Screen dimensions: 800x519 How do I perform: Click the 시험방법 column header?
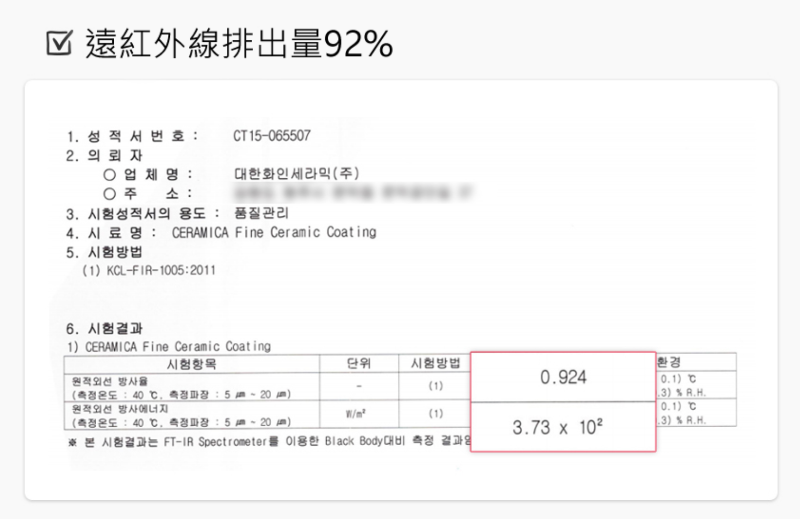coord(435,362)
